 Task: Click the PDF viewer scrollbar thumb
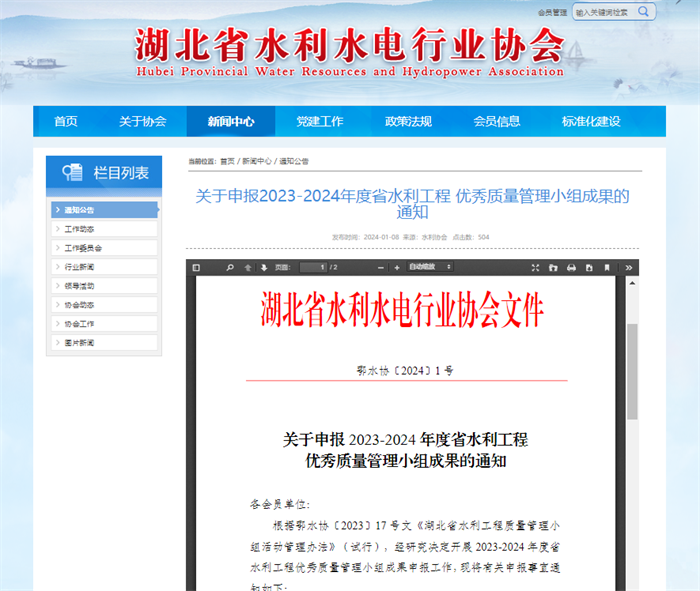632,371
